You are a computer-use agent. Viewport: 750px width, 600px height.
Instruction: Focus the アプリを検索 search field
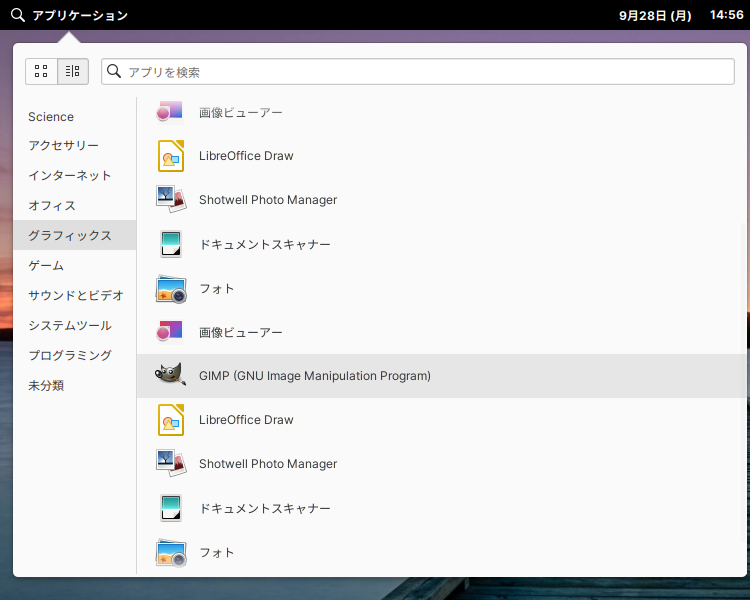[x=418, y=72]
